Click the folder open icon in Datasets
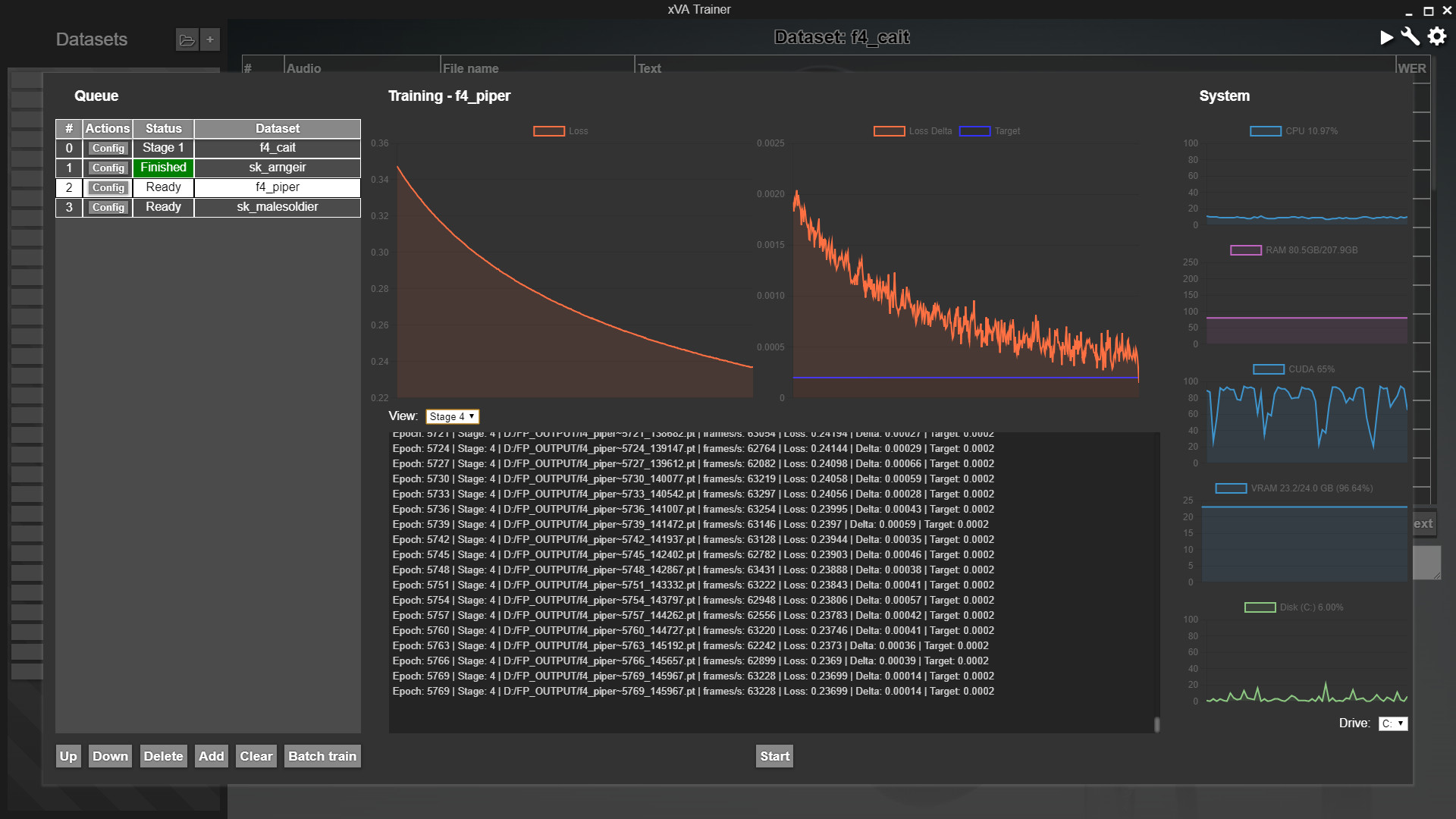 187,39
